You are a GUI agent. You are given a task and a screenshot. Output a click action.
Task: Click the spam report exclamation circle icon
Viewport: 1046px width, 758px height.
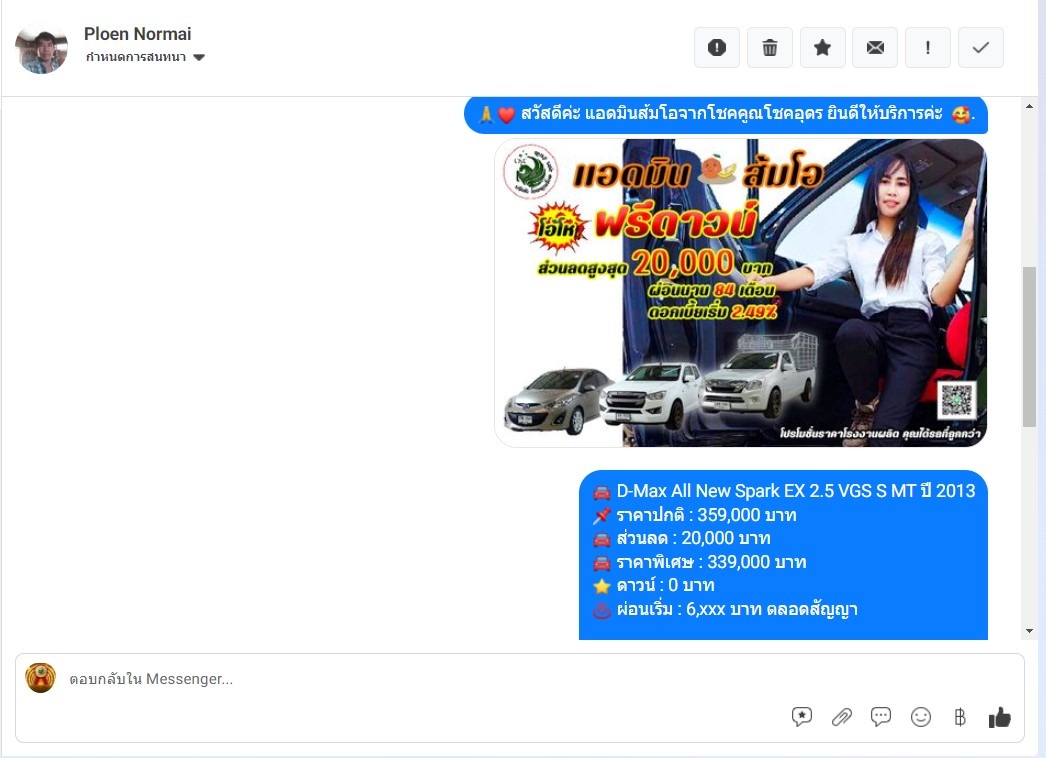coord(717,47)
